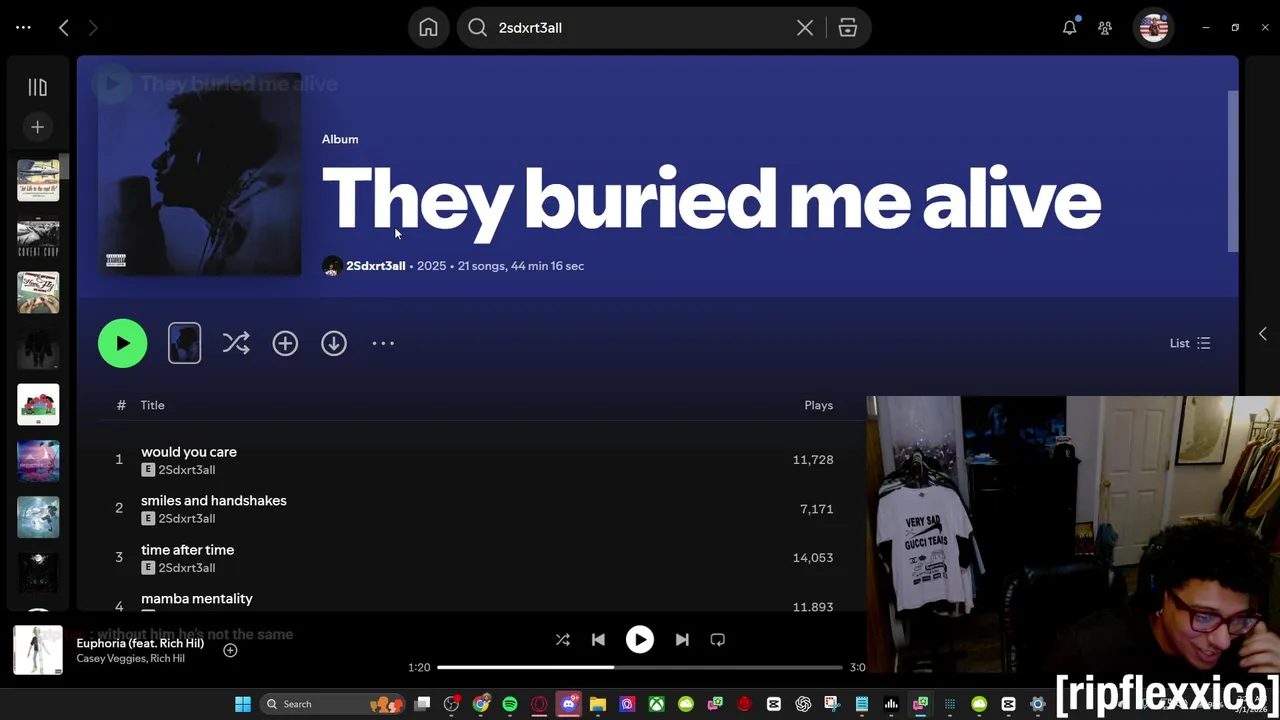The width and height of the screenshot is (1280, 720).
Task: Sort by the Title column header
Action: [x=152, y=405]
